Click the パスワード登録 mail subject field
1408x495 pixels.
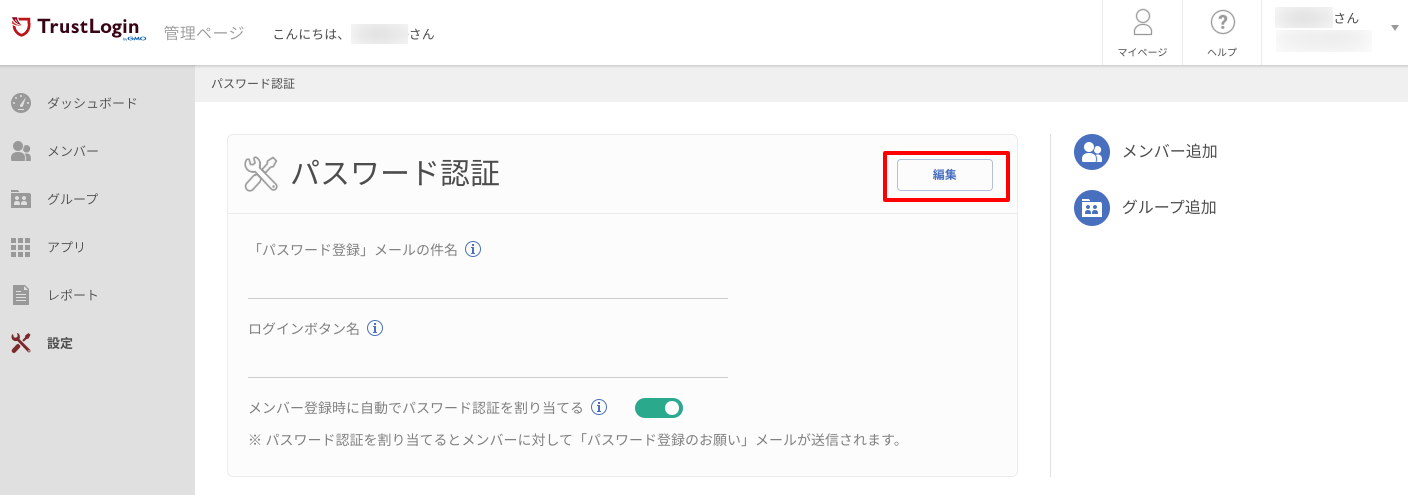(488, 281)
